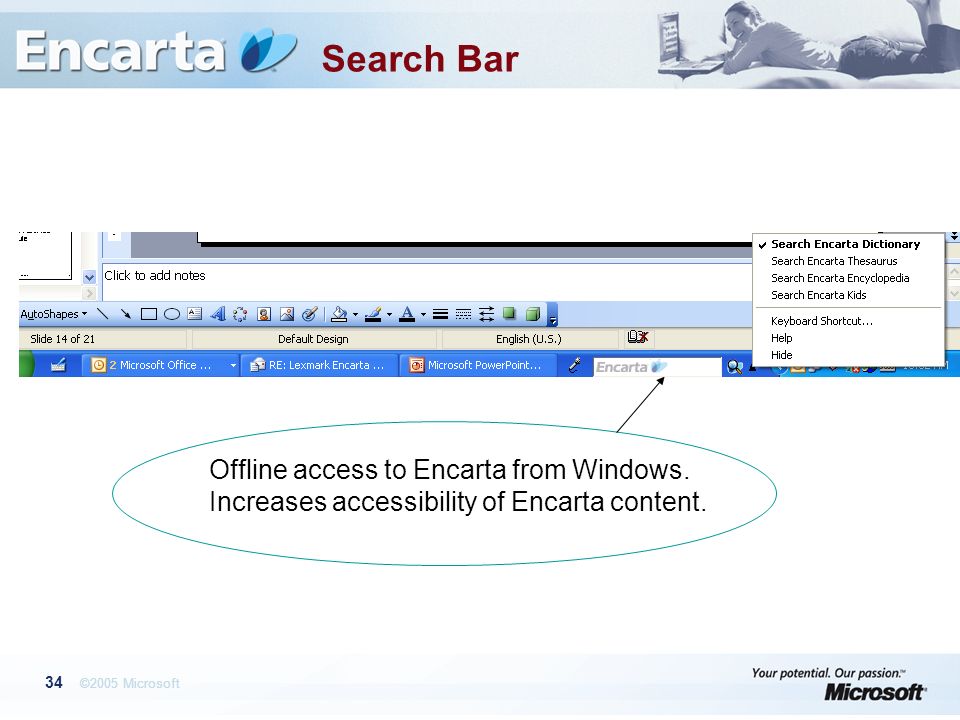
Task: Click next slide double-arrow button
Action: [954, 236]
